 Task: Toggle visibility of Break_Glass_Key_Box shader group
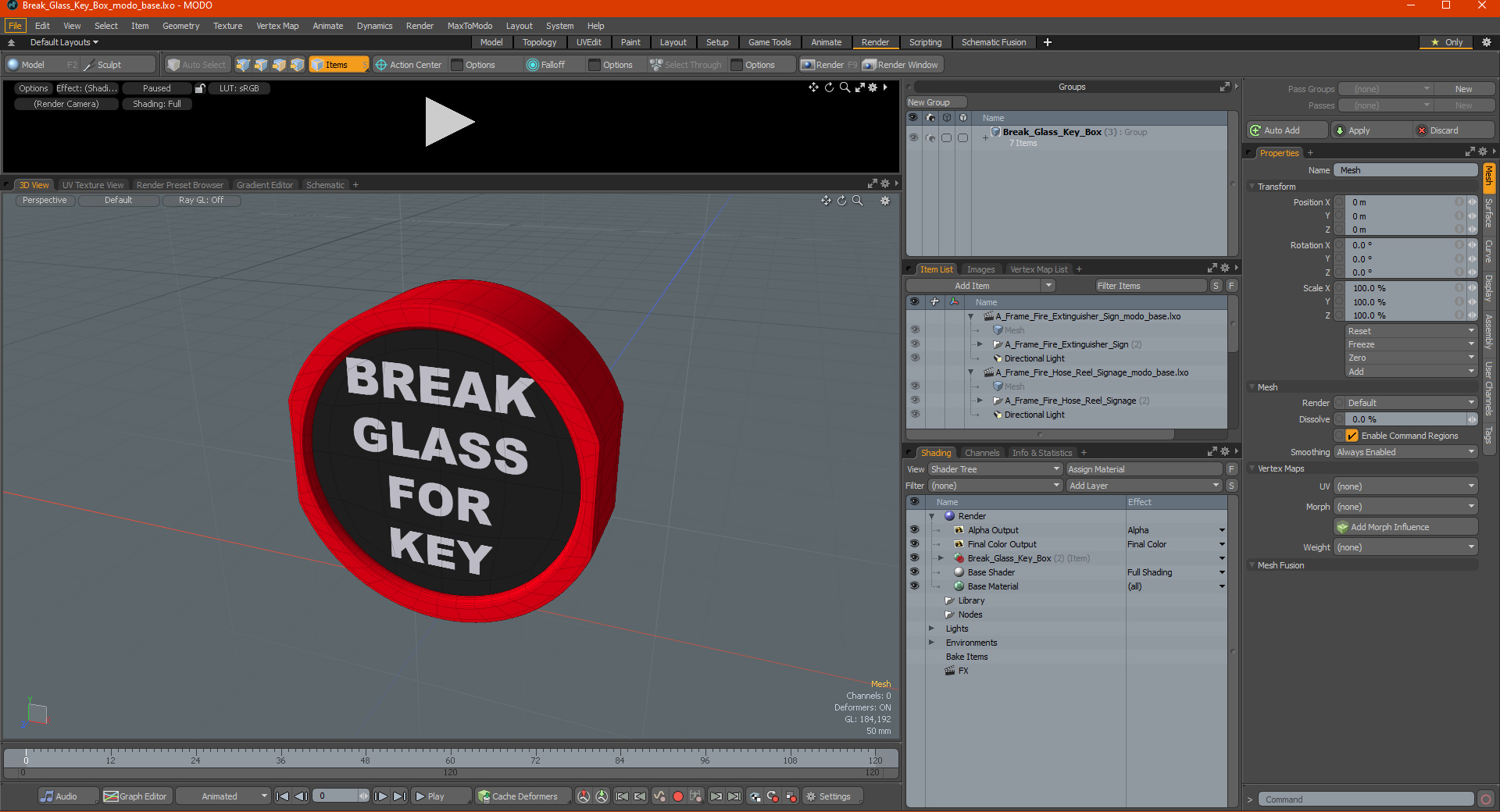[914, 558]
